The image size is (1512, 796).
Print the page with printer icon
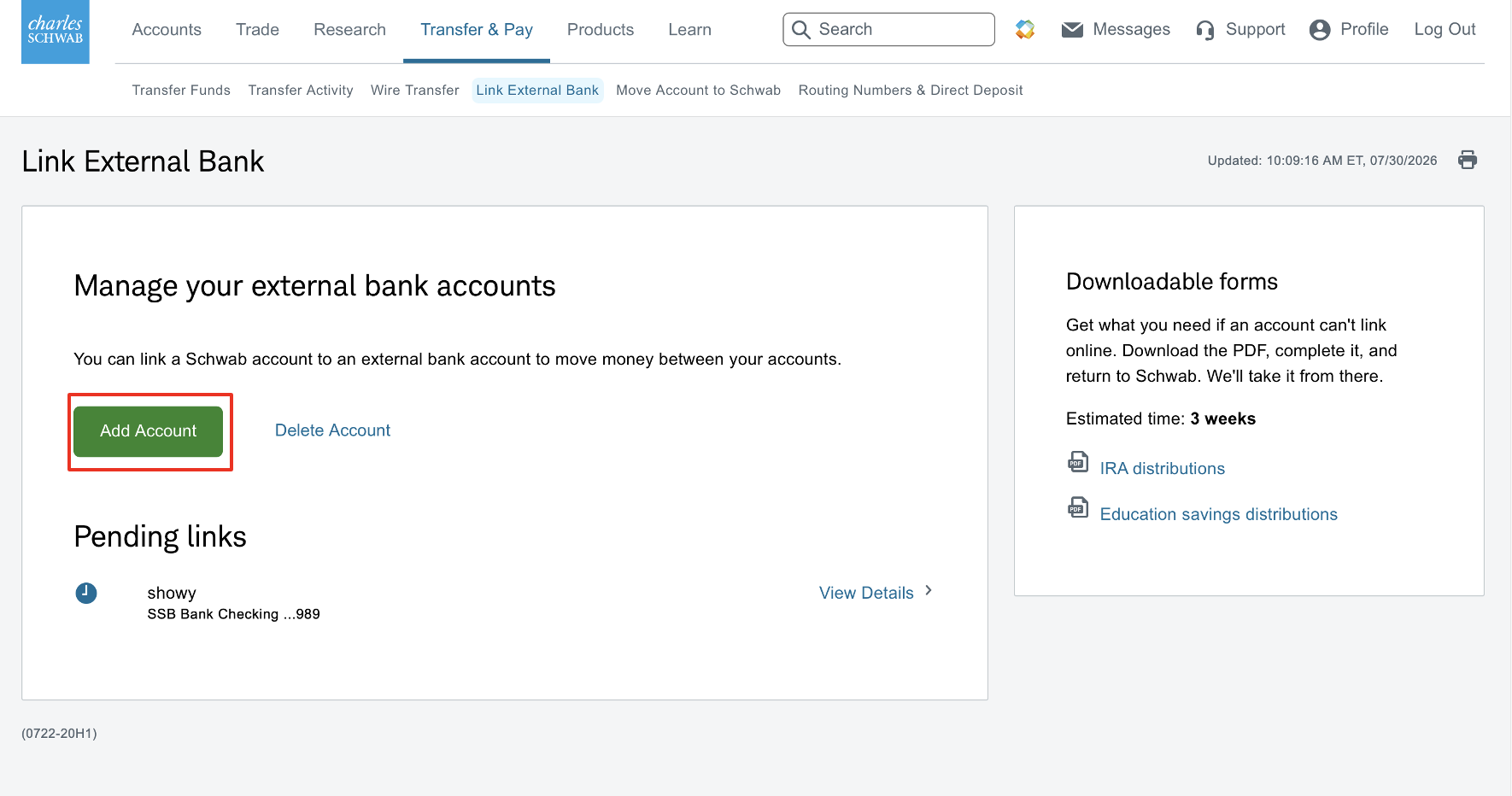tap(1468, 160)
